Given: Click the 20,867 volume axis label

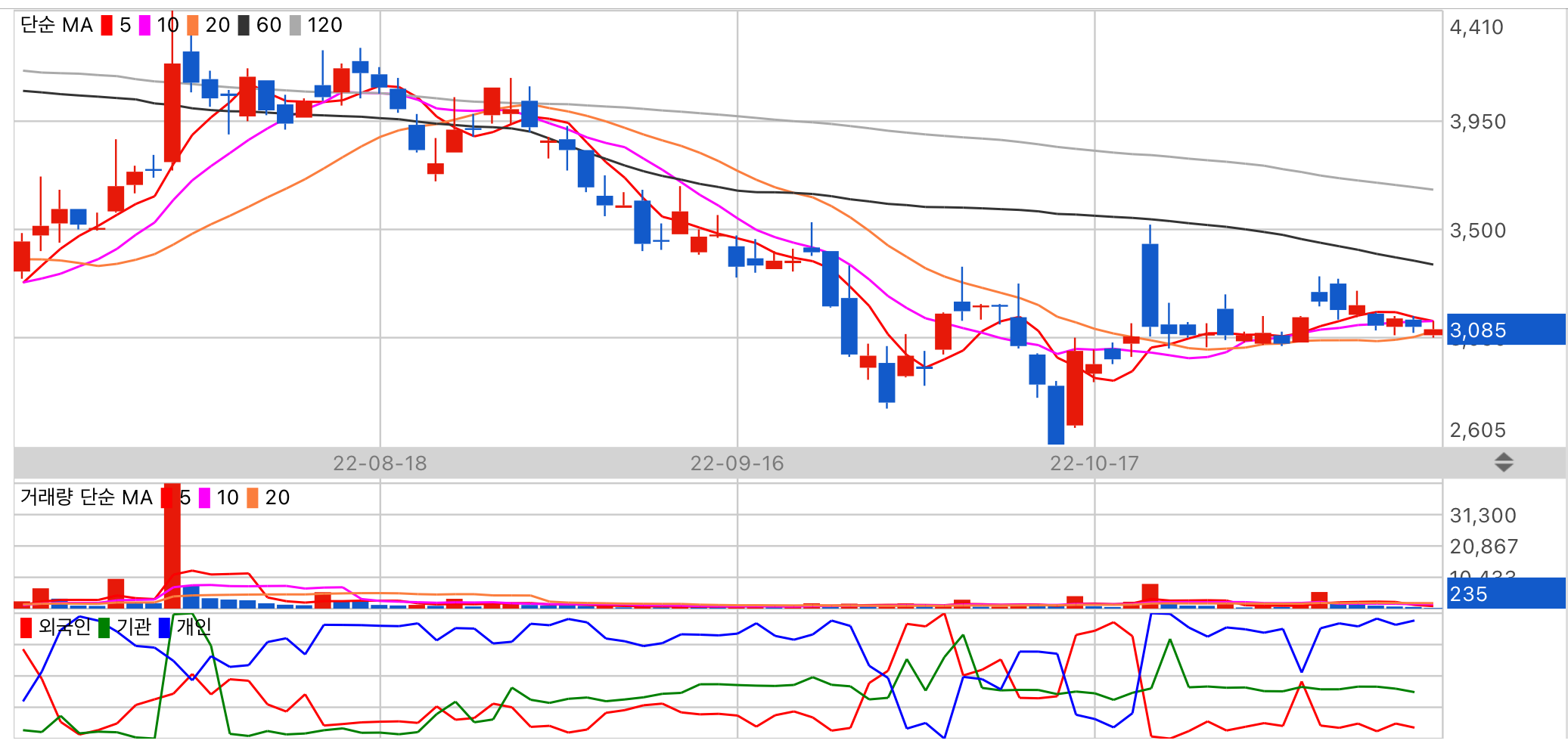Looking at the screenshot, I should click(x=1484, y=547).
